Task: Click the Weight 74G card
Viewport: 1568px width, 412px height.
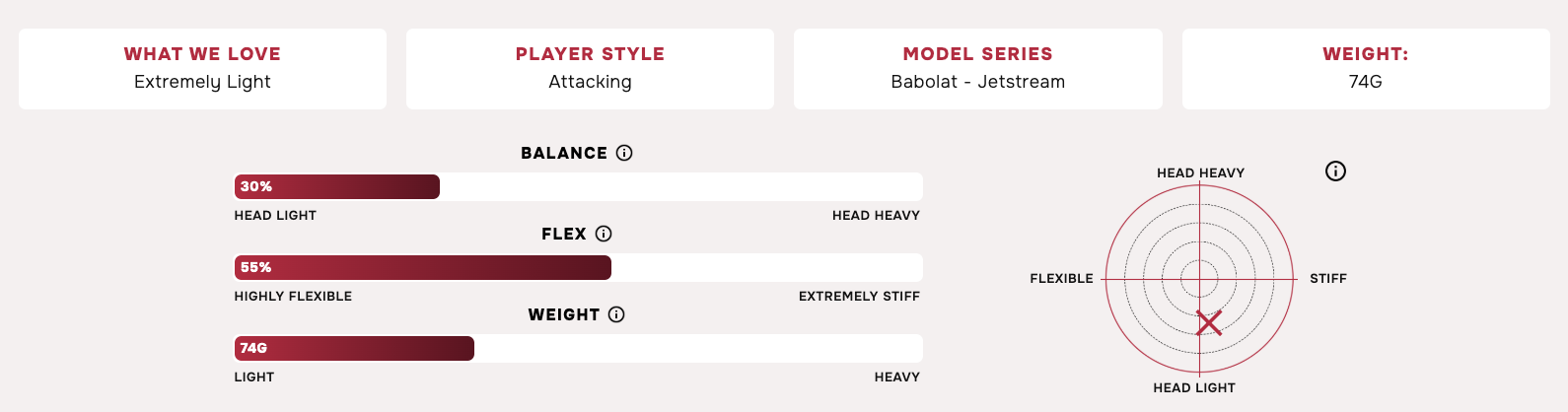Action: (1366, 68)
